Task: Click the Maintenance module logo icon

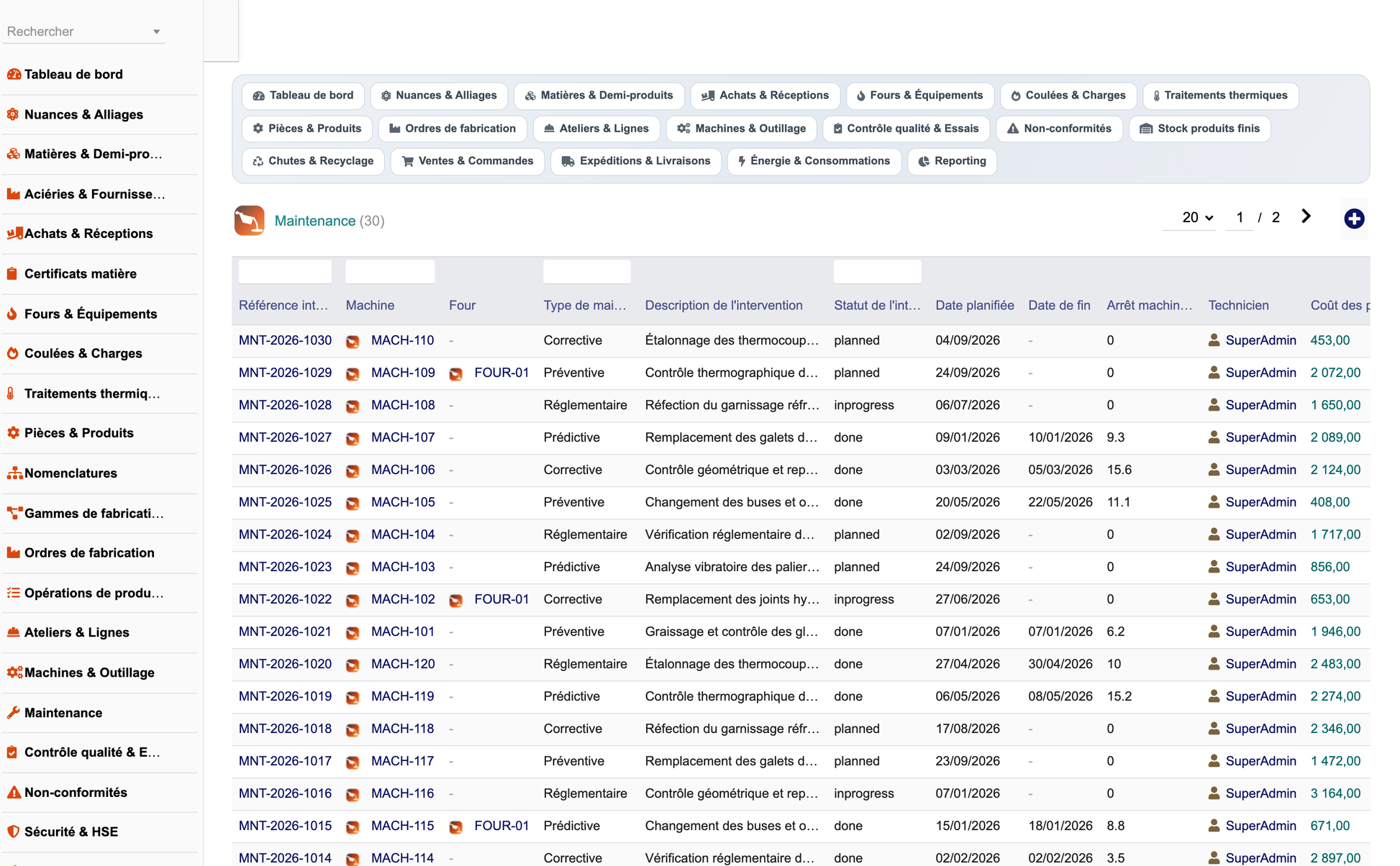Action: 249,221
